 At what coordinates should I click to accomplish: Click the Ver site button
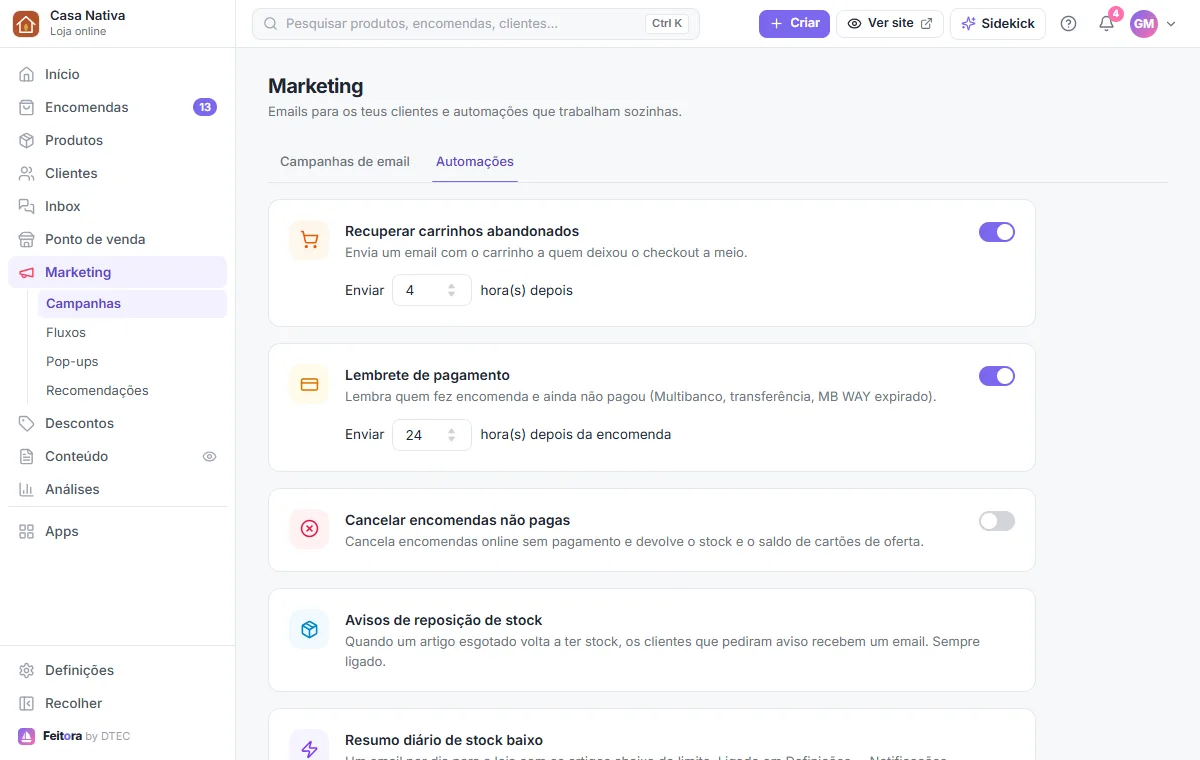point(890,23)
